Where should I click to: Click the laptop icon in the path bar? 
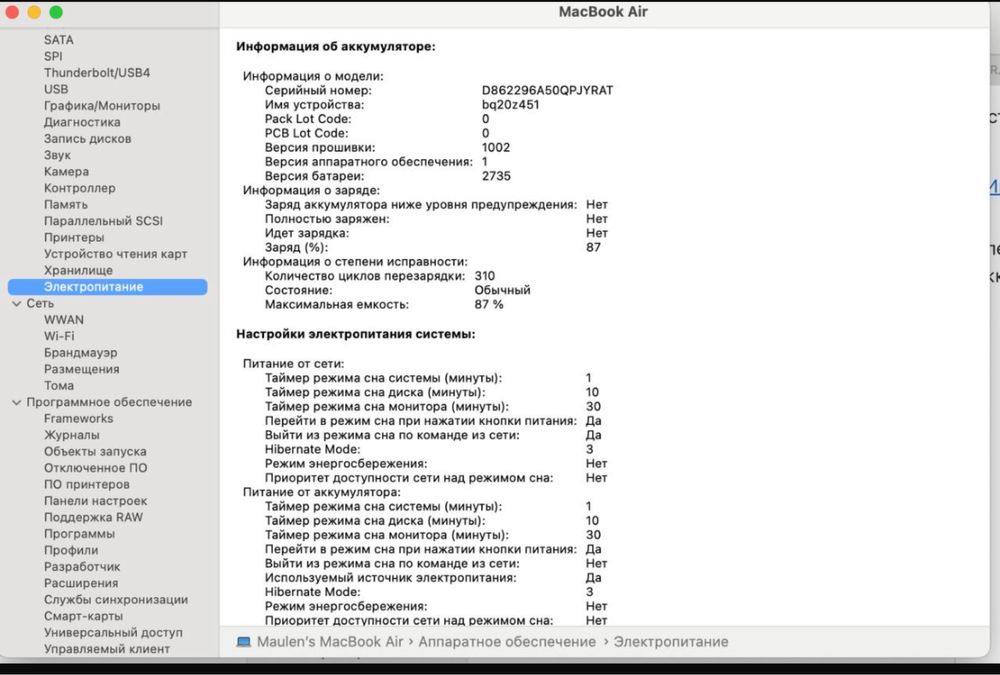pos(243,642)
